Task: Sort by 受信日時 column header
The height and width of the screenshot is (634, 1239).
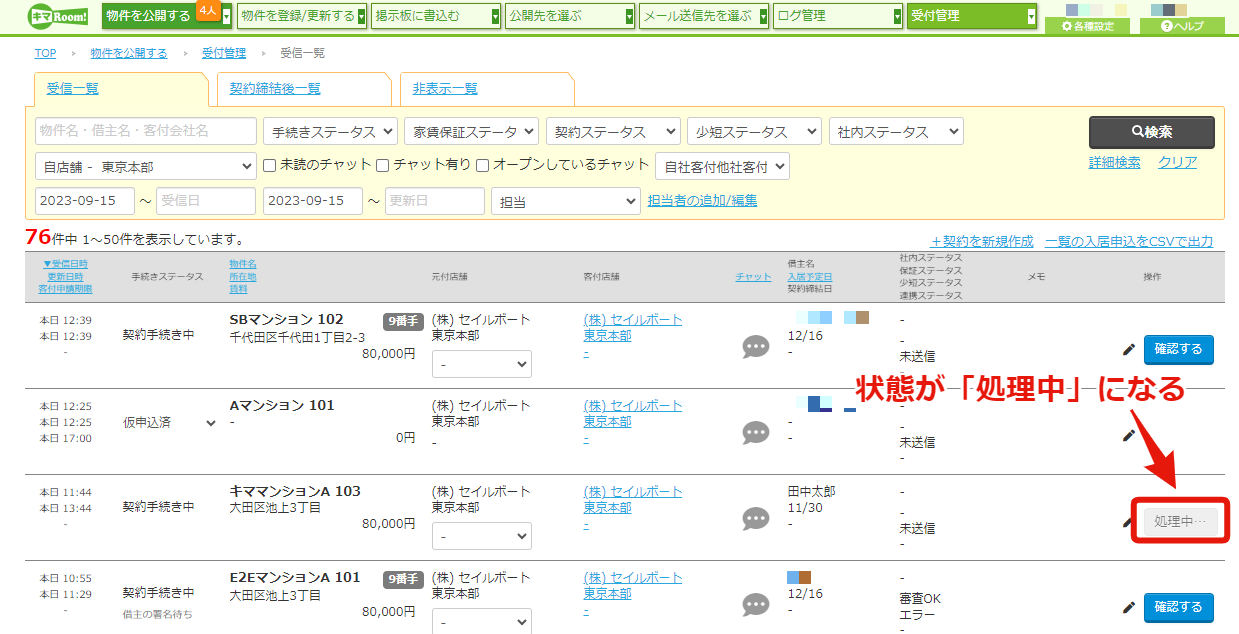Action: (x=65, y=264)
